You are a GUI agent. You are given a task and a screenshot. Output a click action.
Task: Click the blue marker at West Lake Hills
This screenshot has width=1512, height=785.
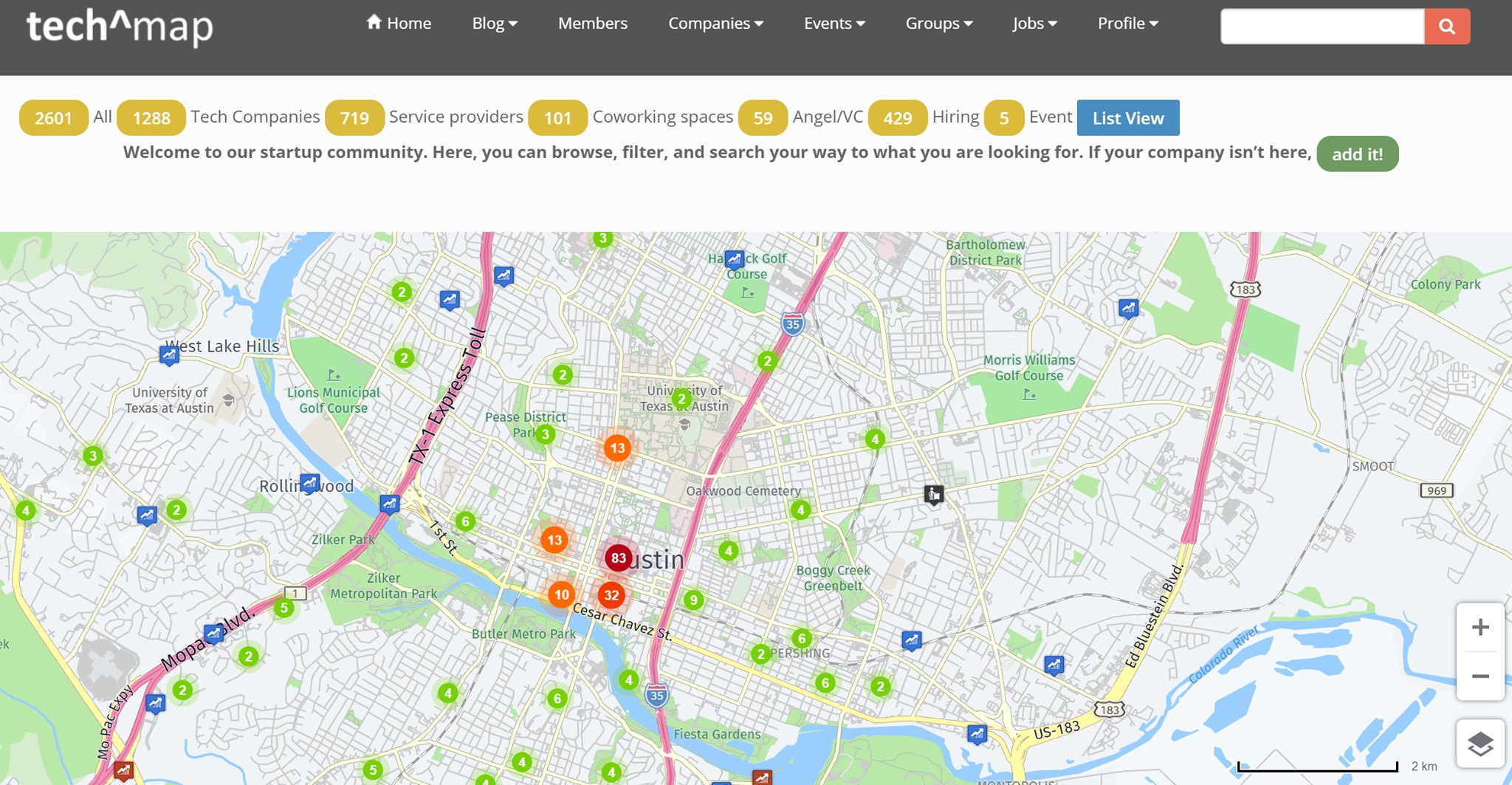click(169, 356)
